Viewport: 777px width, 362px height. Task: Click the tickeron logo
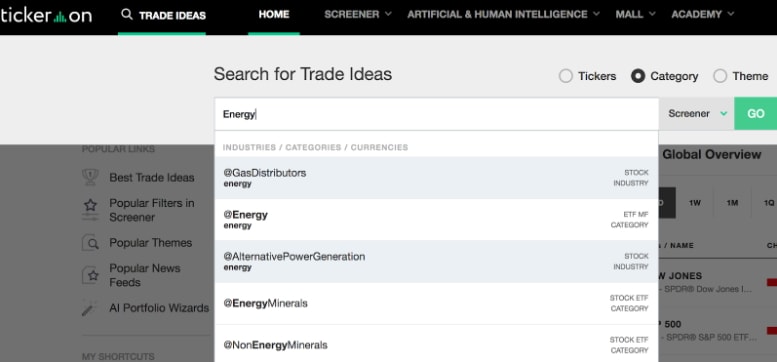pos(46,16)
